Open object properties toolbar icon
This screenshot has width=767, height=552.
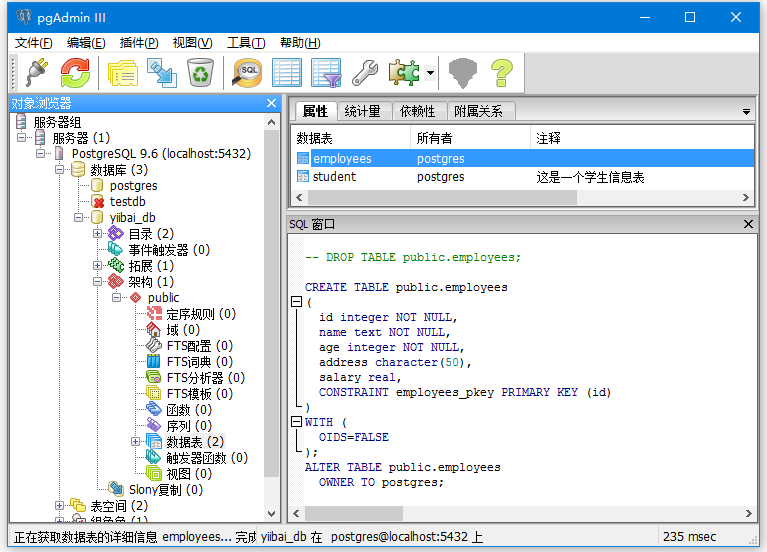pos(123,73)
